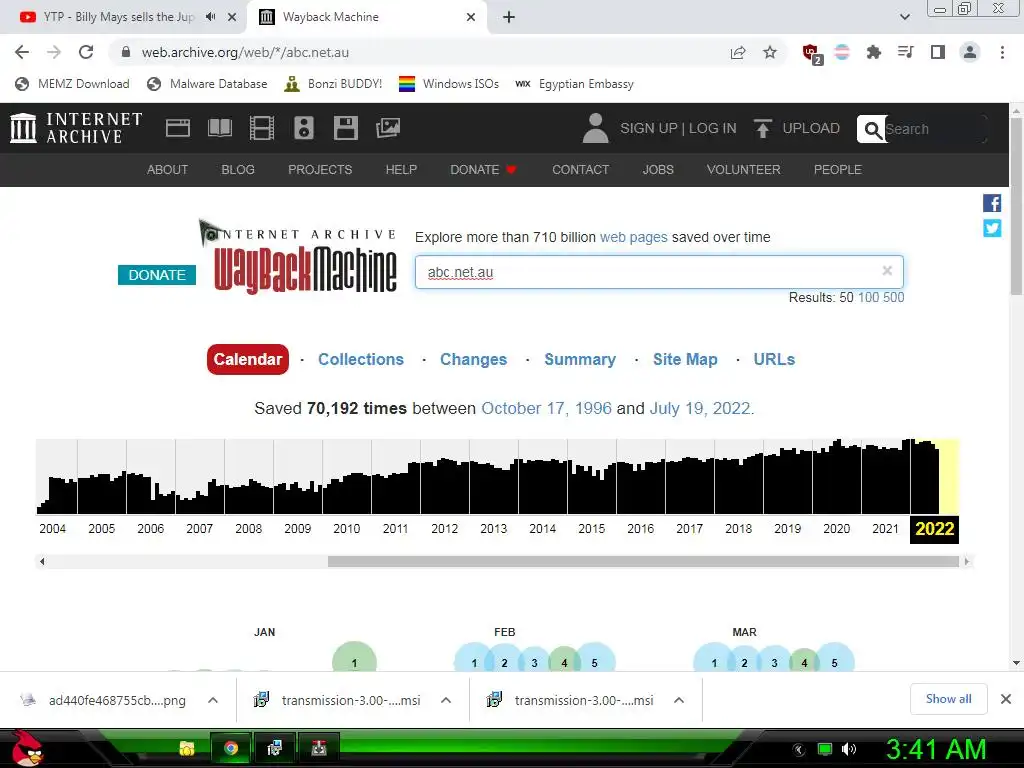Screen dimensions: 1024x768
Task: Open the VOLUNTEER nav item
Action: 743,170
